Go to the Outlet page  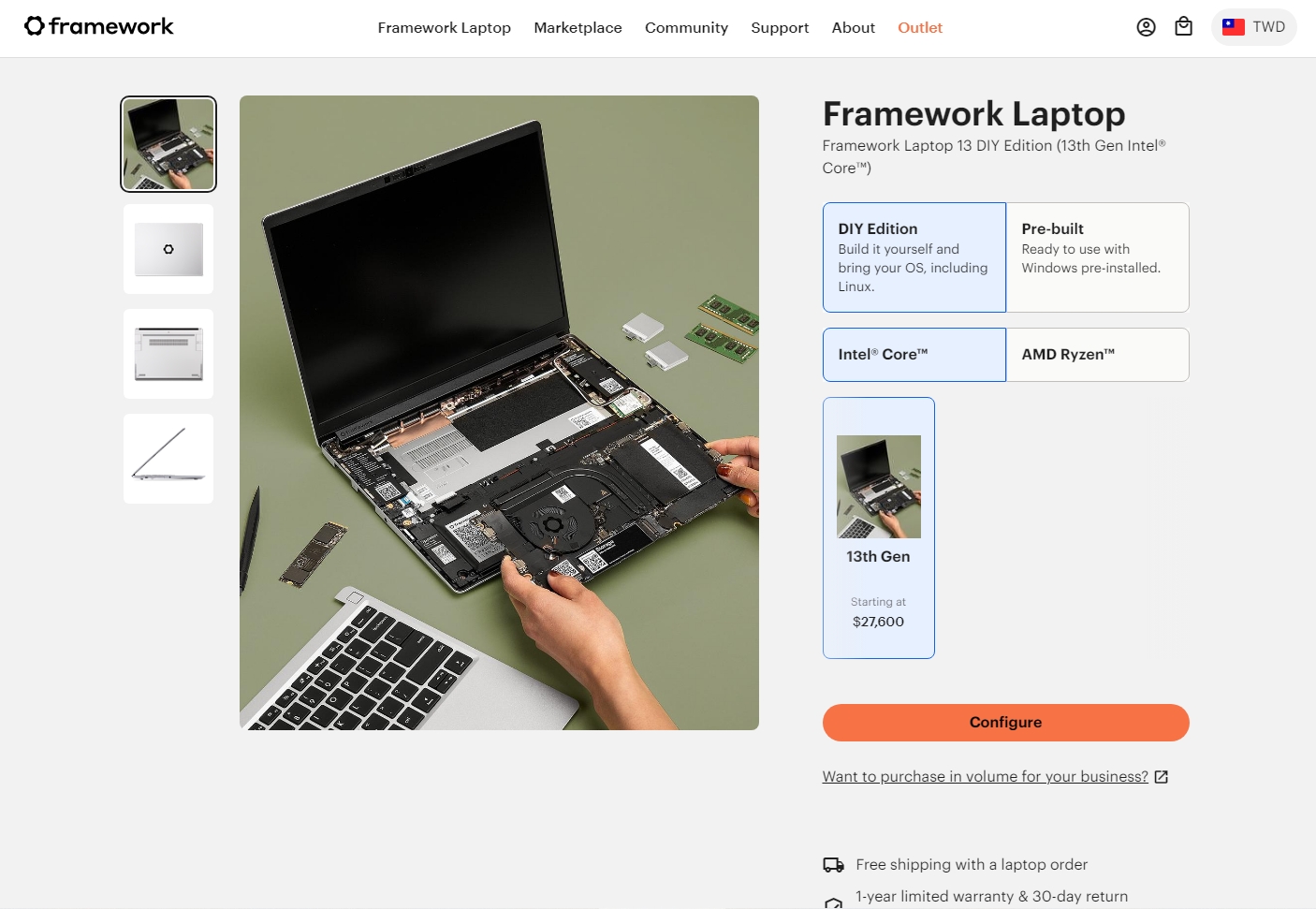[920, 28]
